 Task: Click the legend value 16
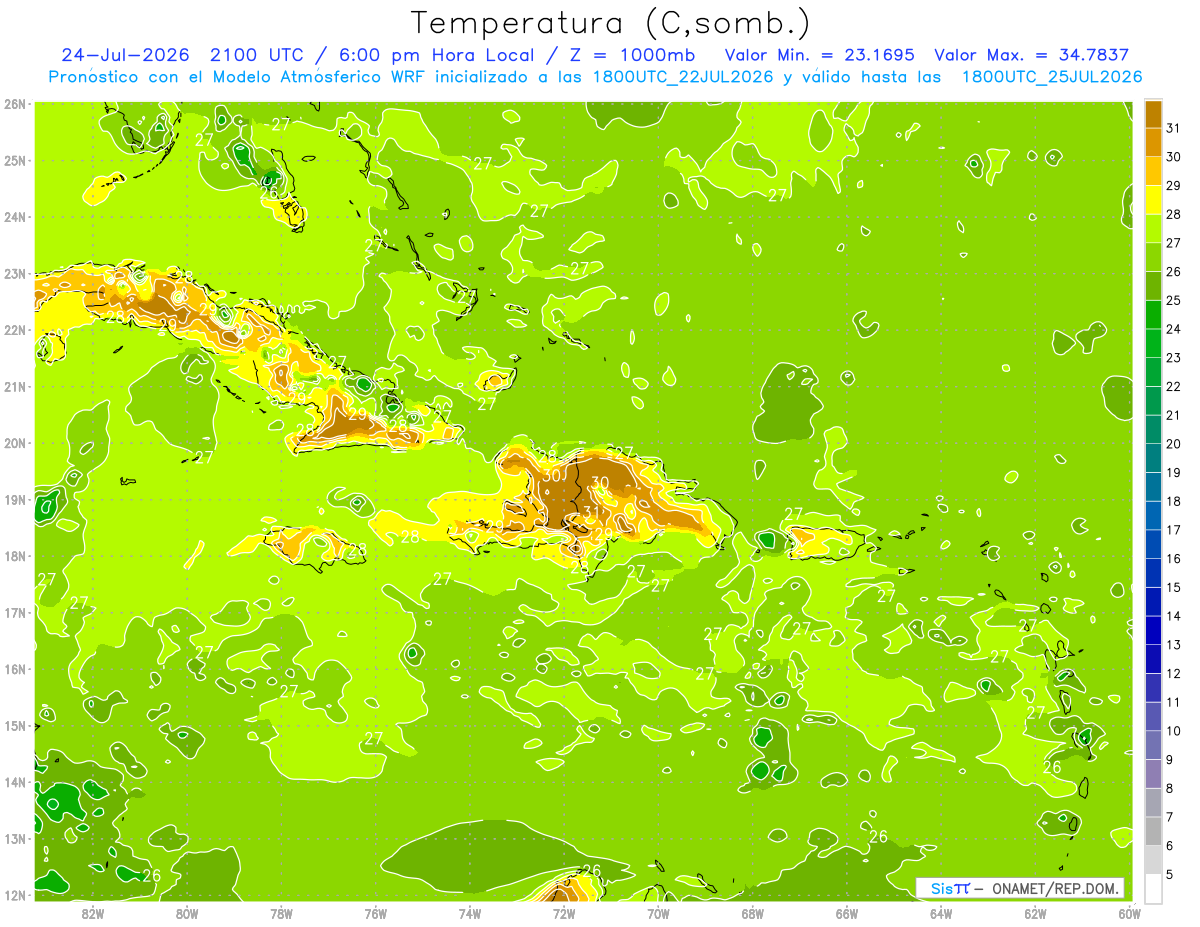(x=1174, y=559)
